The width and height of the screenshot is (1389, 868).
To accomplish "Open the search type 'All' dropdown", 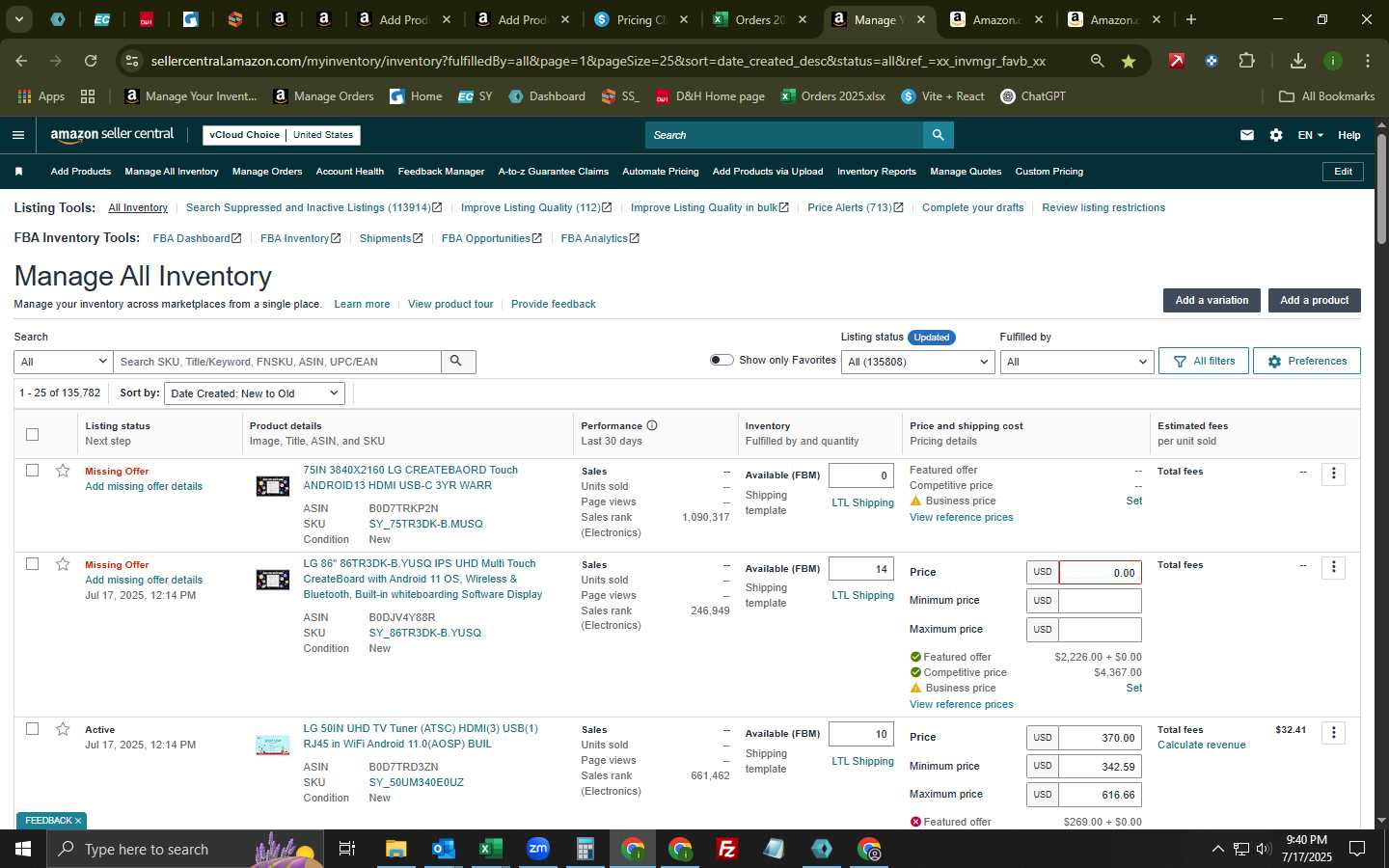I will [x=64, y=362].
